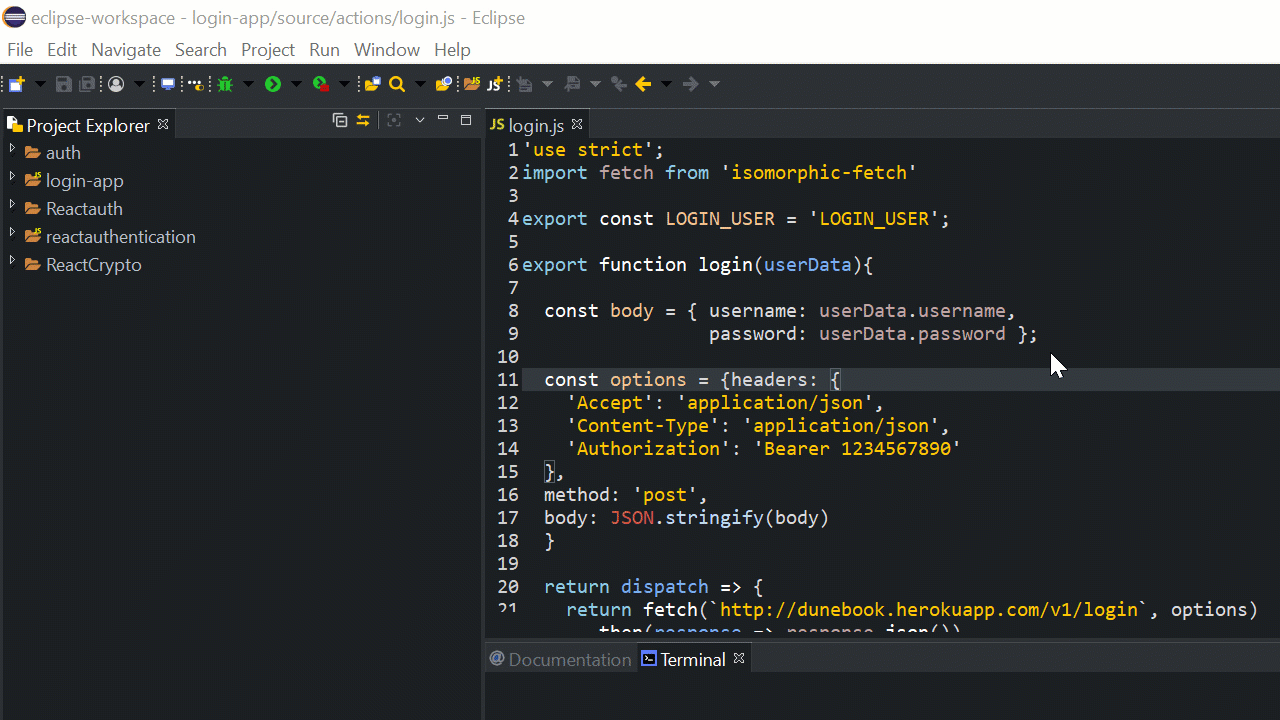1280x720 pixels.
Task: Open the External Tools dropdown arrow
Action: [x=344, y=84]
